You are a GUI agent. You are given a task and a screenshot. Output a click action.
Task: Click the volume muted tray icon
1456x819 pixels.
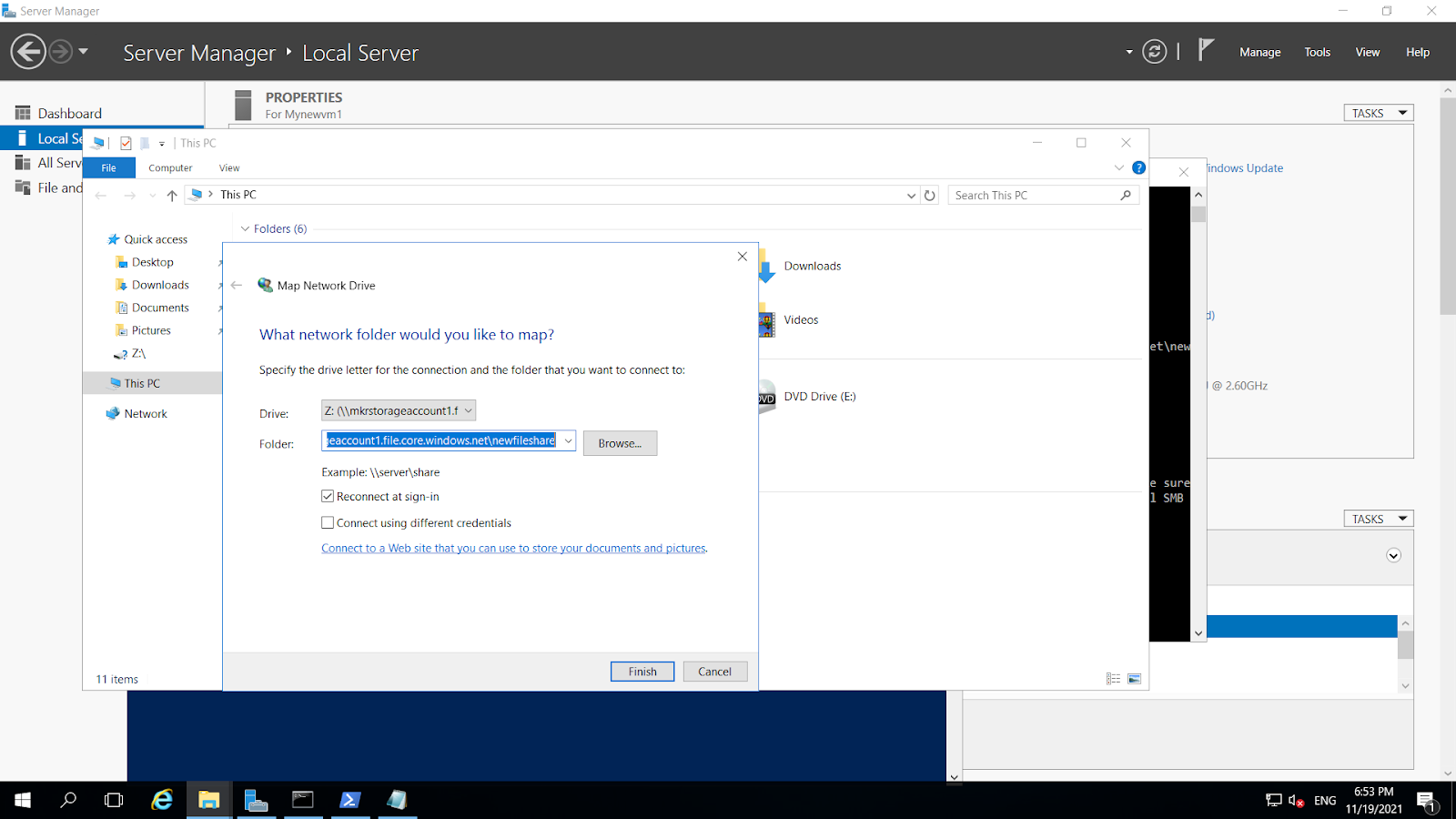1296,801
